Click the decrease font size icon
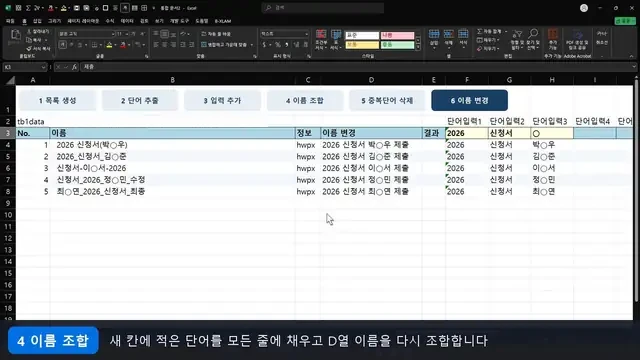The height and width of the screenshot is (360, 640). (x=142, y=33)
